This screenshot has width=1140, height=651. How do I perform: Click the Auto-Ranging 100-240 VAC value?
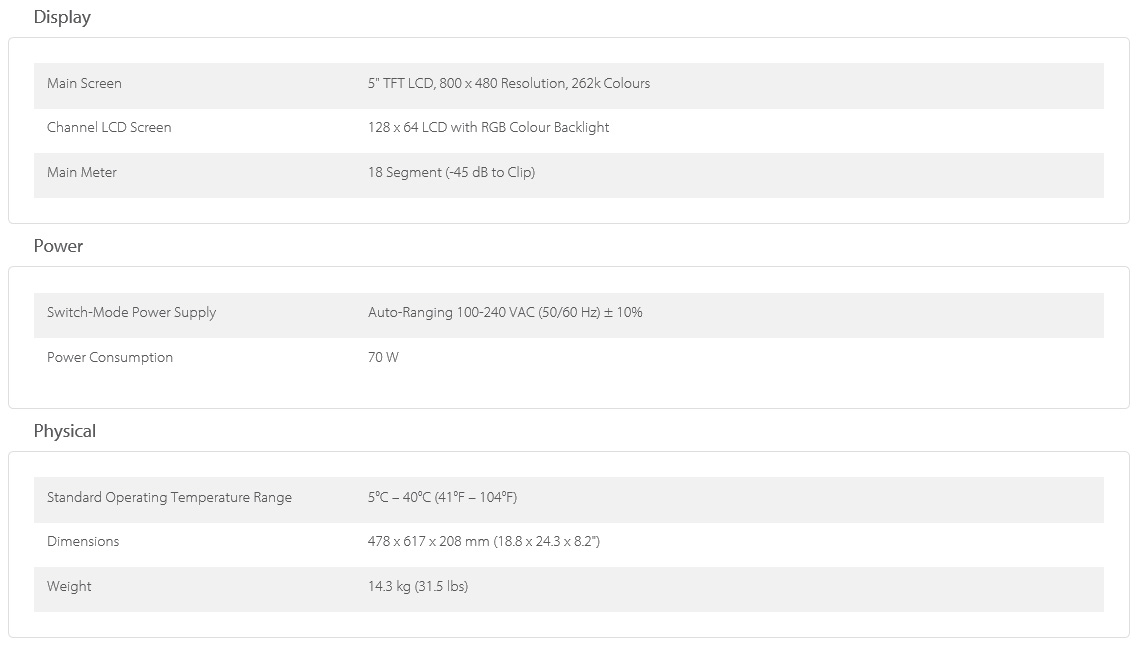click(505, 313)
